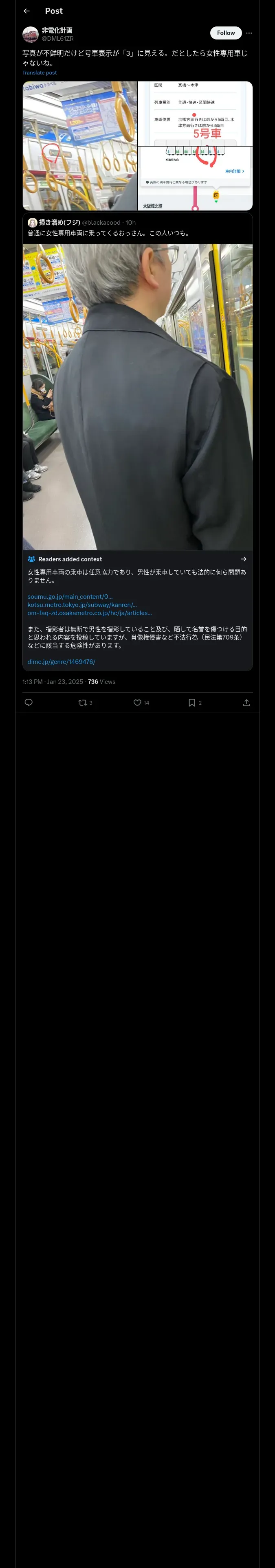Follow the account 非電化計画
This screenshot has height=1568, width=275.
(226, 33)
